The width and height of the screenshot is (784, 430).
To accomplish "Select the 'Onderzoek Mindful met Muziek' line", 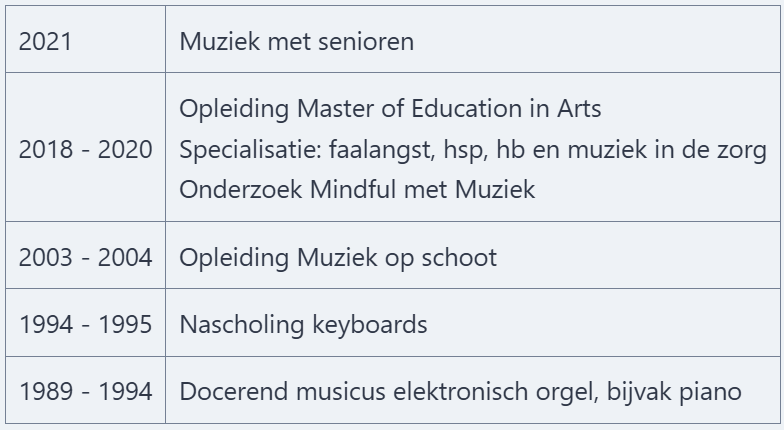I will 357,189.
